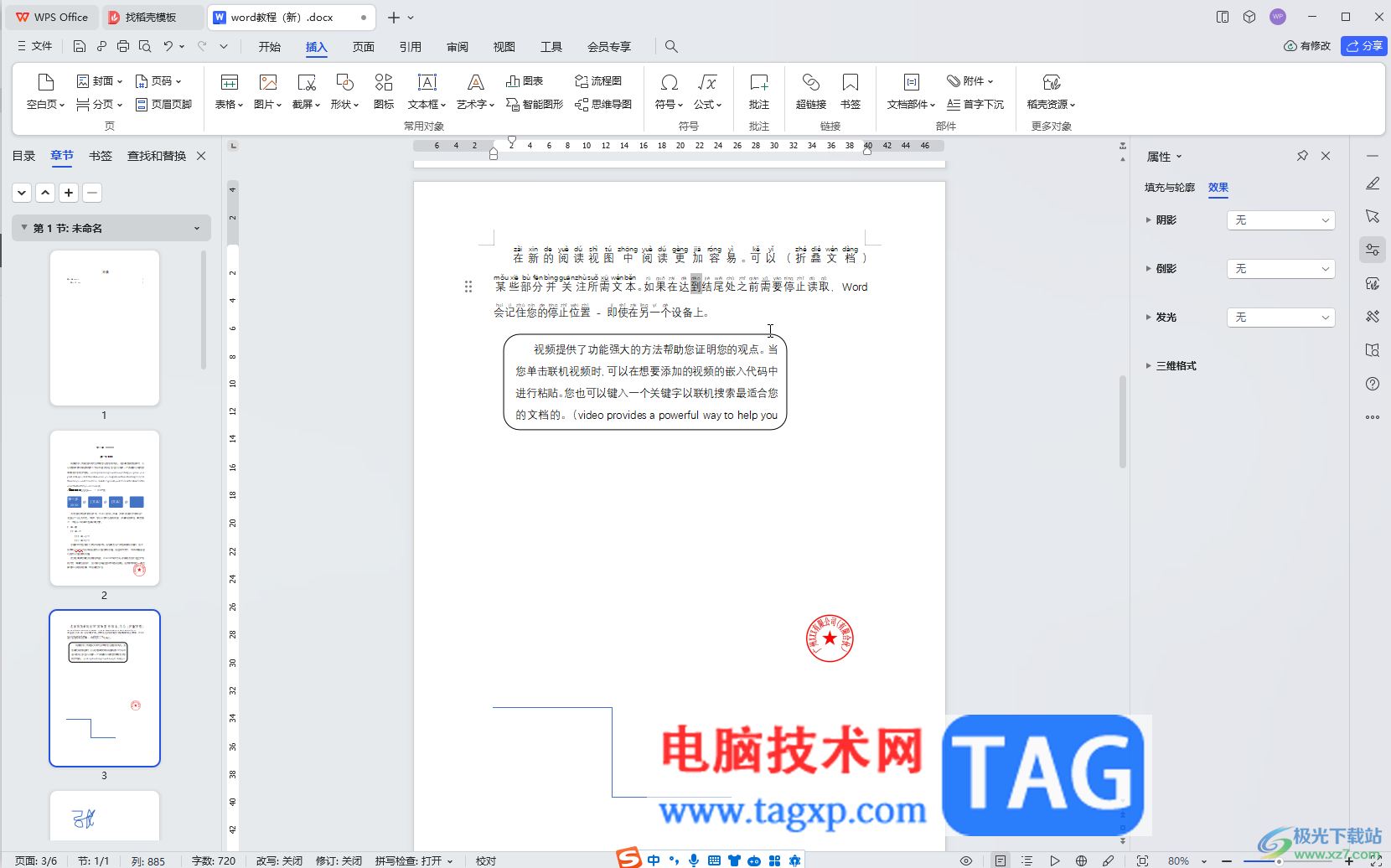Open the 会员专享 tab
1391x868 pixels.
click(609, 47)
